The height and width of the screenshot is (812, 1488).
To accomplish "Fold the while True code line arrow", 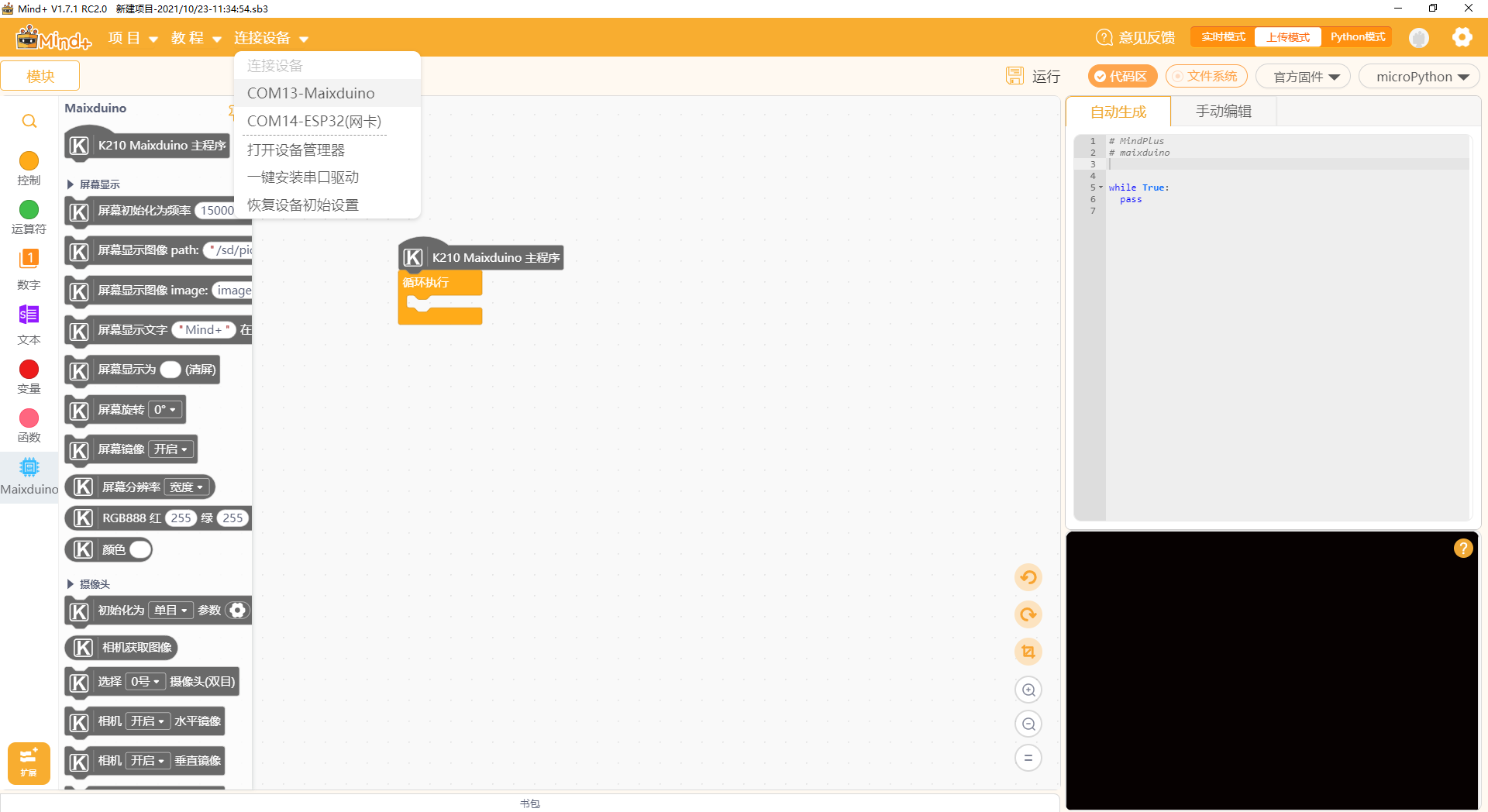I will point(1100,188).
